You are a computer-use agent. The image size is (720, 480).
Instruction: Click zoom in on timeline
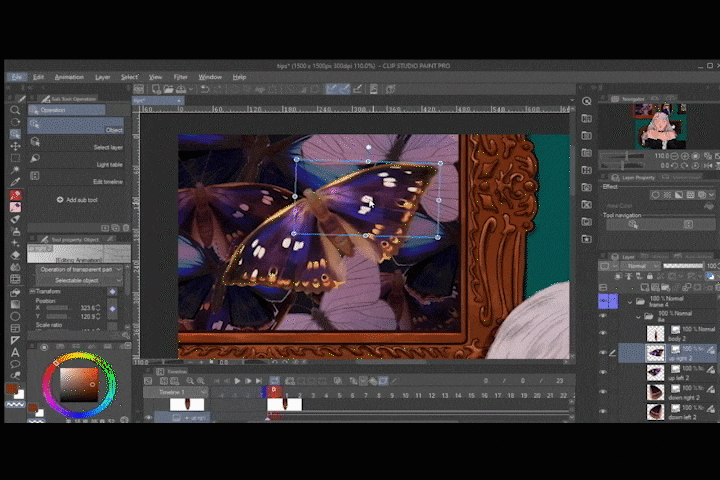tap(201, 381)
